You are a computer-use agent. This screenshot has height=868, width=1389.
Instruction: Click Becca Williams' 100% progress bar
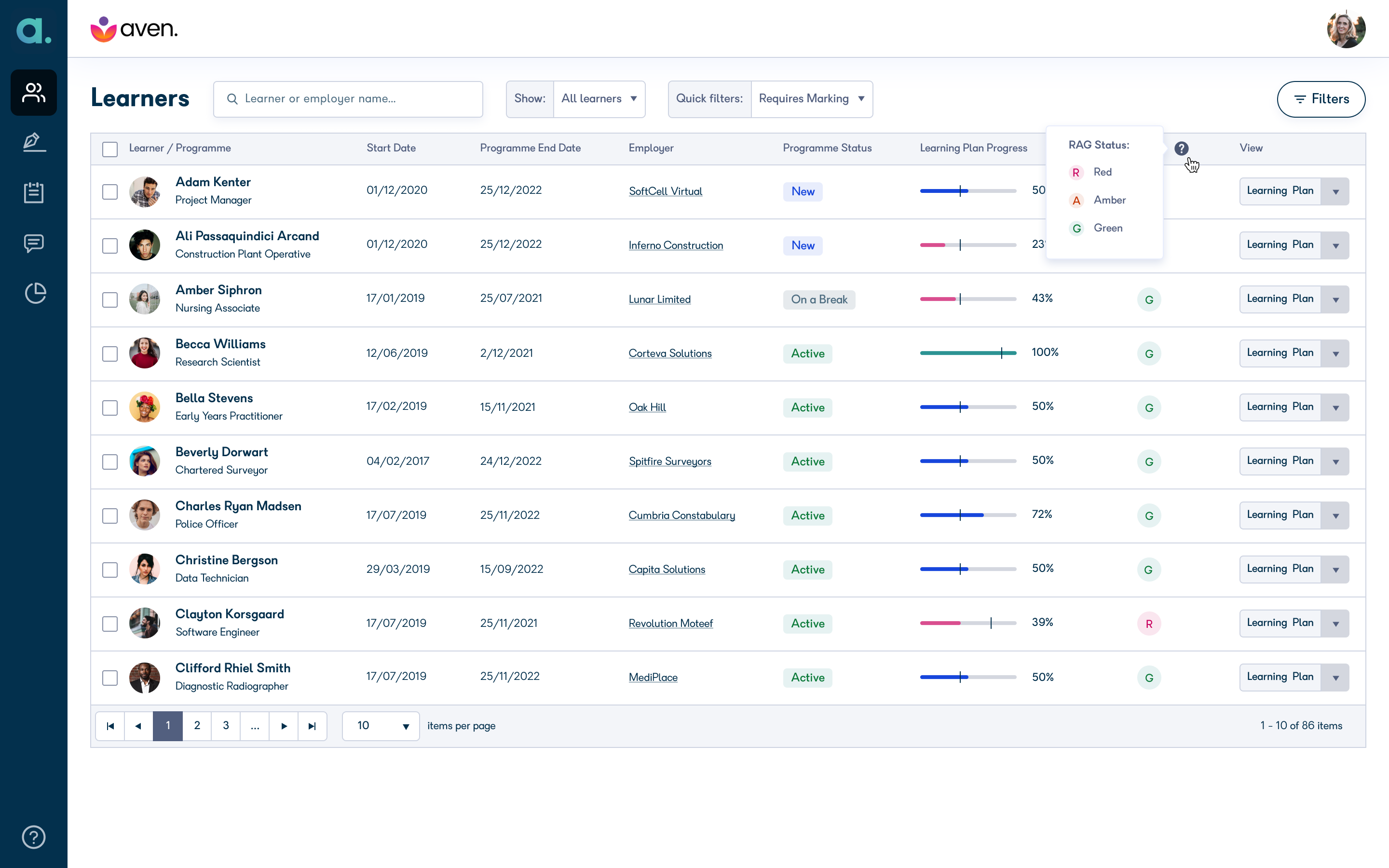coord(967,353)
